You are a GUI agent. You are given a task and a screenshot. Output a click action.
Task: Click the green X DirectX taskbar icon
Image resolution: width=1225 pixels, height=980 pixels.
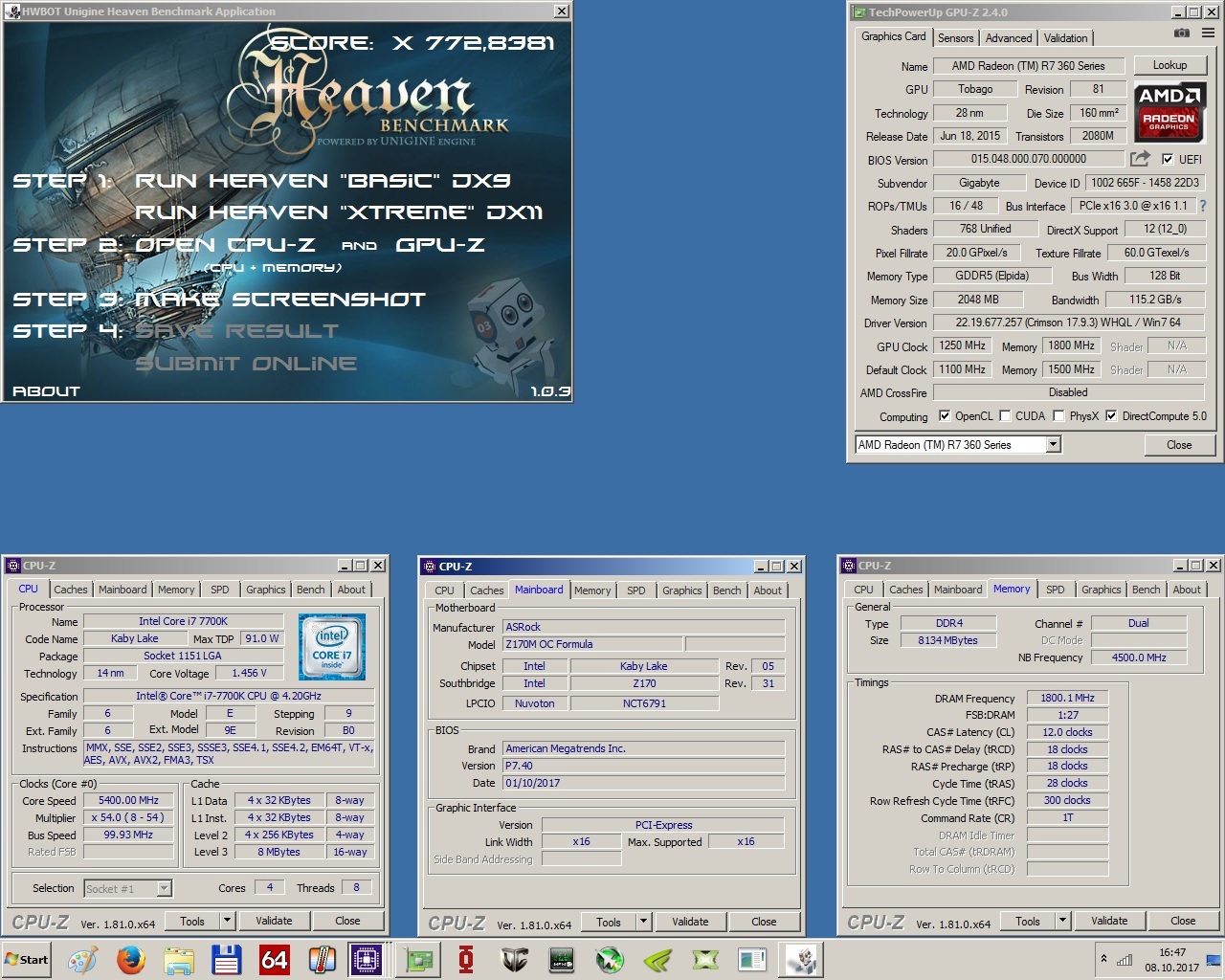coord(705,959)
